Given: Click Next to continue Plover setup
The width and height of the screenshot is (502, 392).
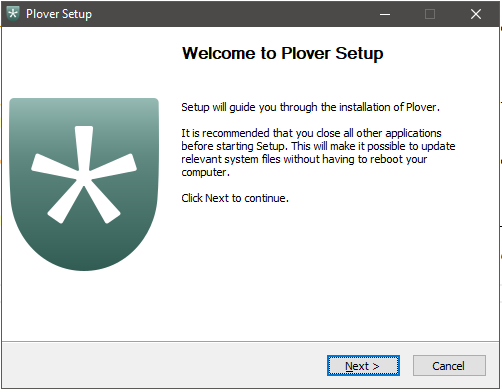Looking at the screenshot, I should click(x=363, y=366).
